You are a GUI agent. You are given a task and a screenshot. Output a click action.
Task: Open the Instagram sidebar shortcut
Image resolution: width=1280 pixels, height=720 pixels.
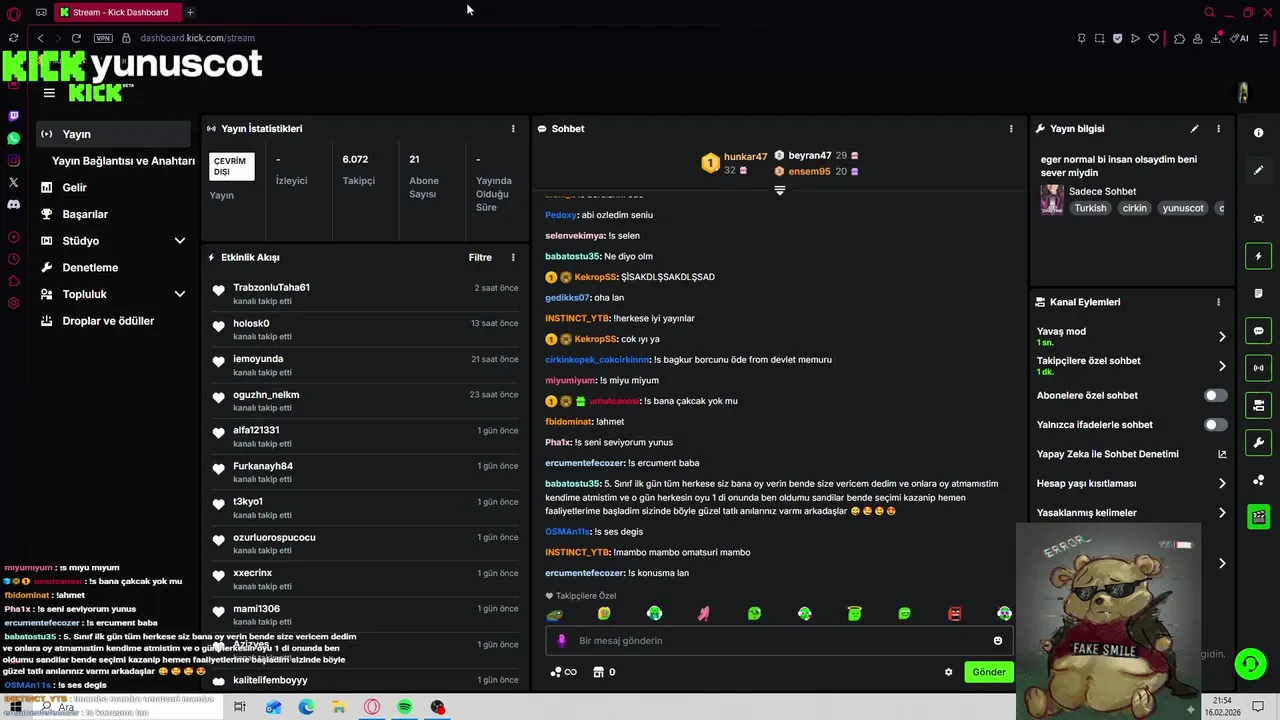pyautogui.click(x=13, y=161)
